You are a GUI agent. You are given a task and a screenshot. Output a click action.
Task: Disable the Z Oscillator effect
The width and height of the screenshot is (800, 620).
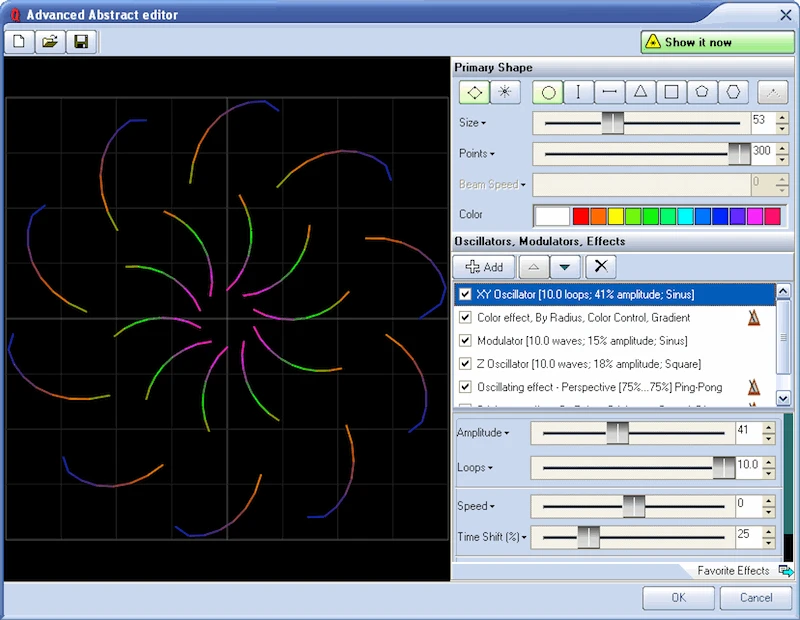pos(465,364)
